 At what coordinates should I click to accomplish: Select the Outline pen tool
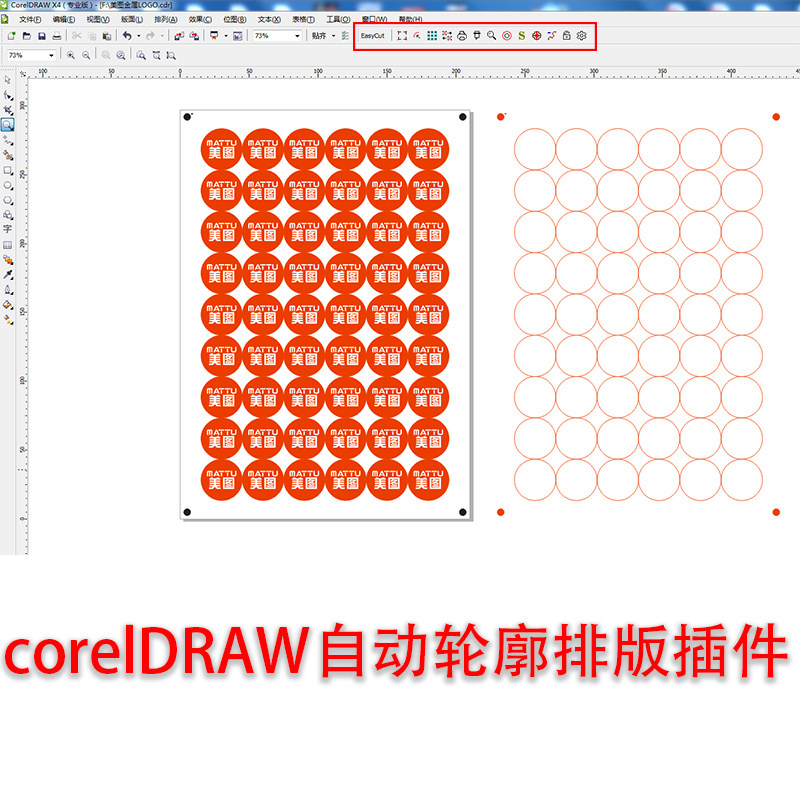[x=8, y=290]
